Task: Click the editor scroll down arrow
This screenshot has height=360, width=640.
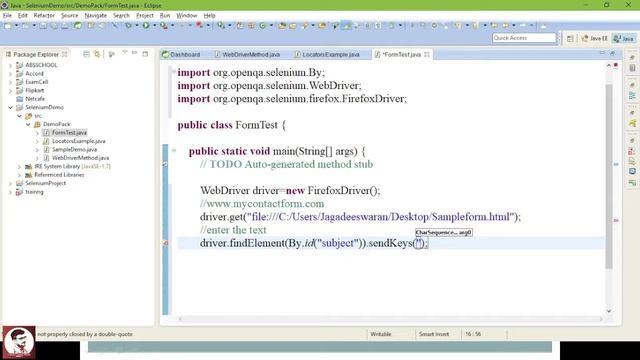Action: [x=609, y=311]
